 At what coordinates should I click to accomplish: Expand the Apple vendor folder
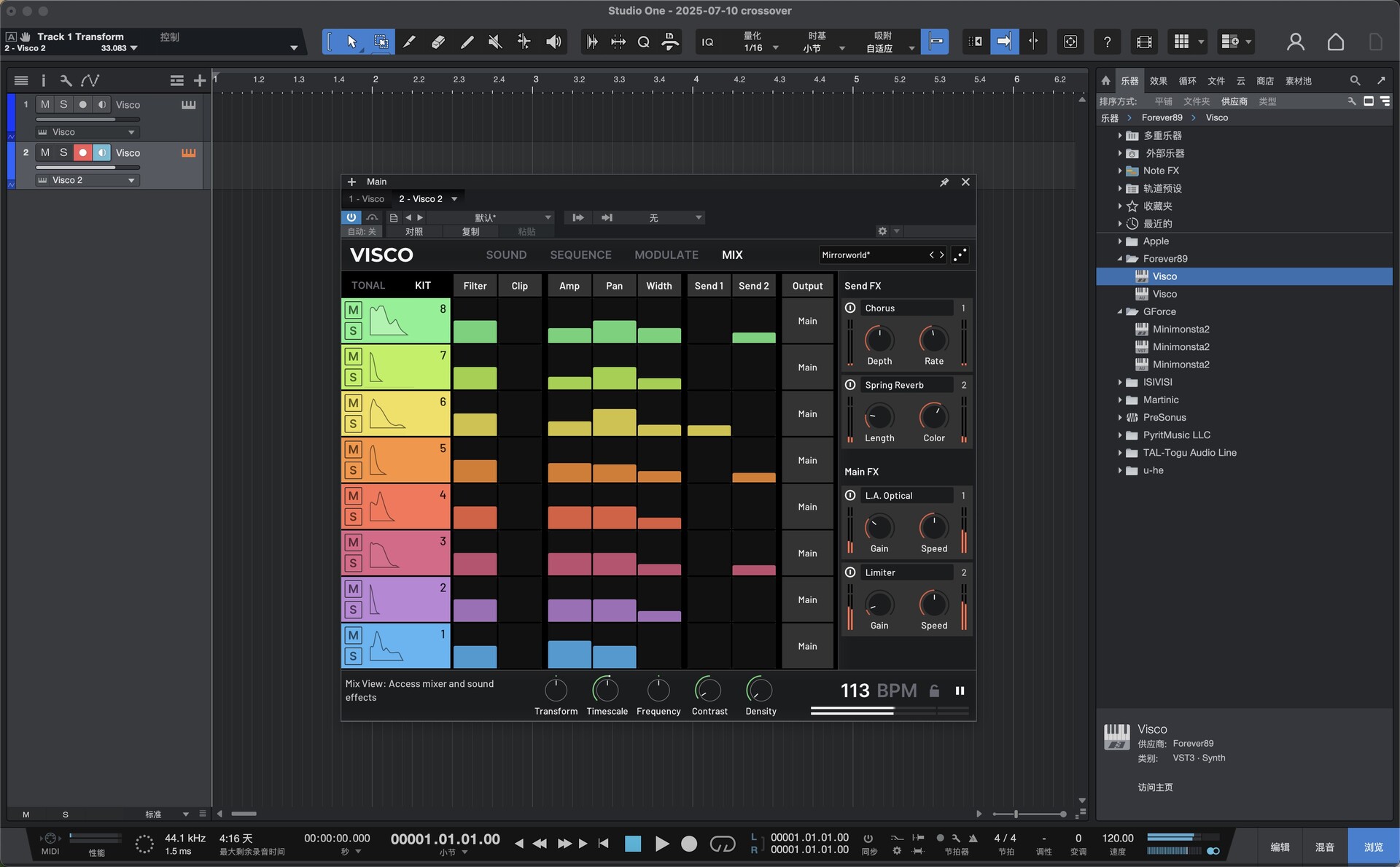point(1120,241)
